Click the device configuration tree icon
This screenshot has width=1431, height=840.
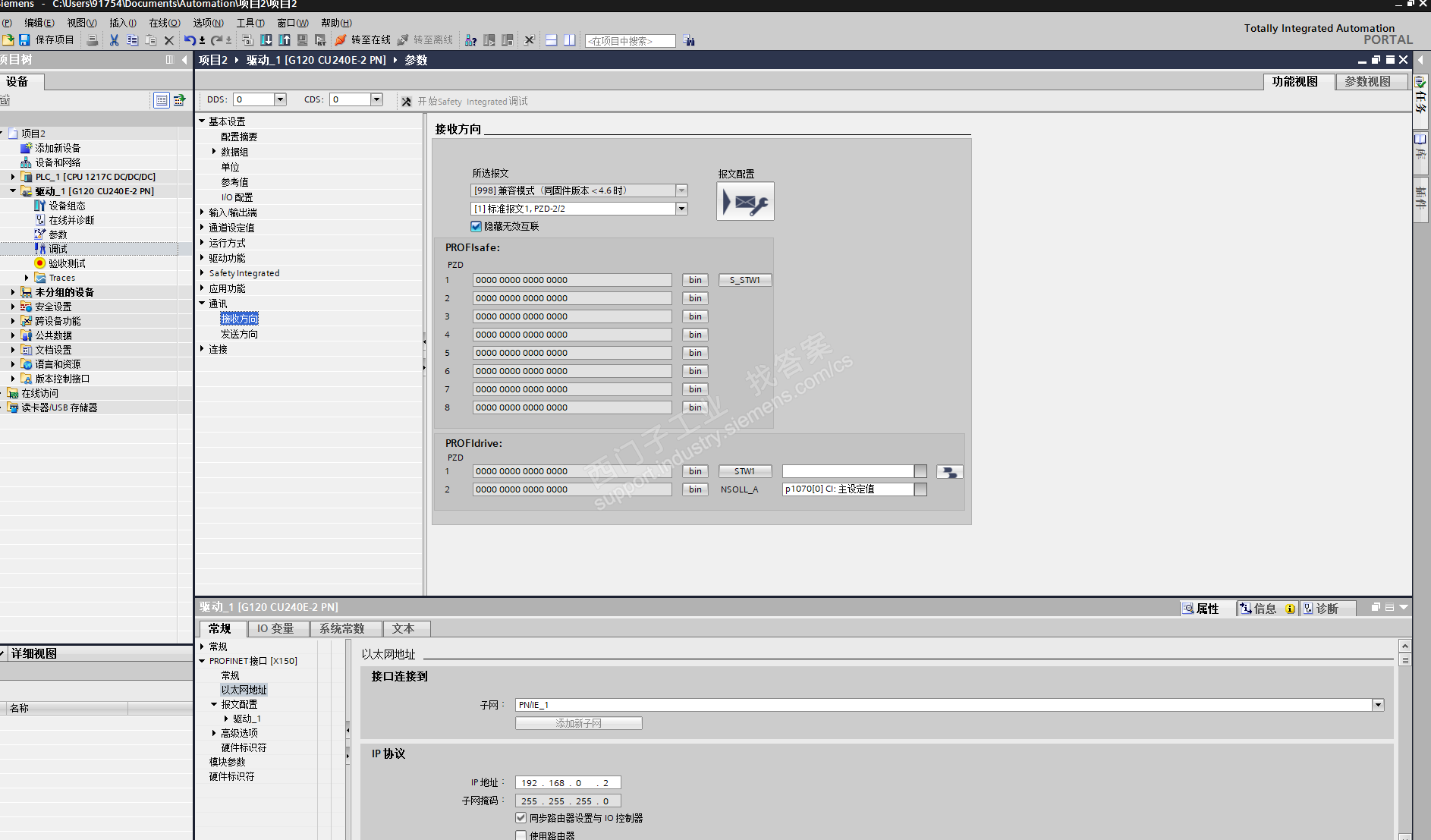39,206
